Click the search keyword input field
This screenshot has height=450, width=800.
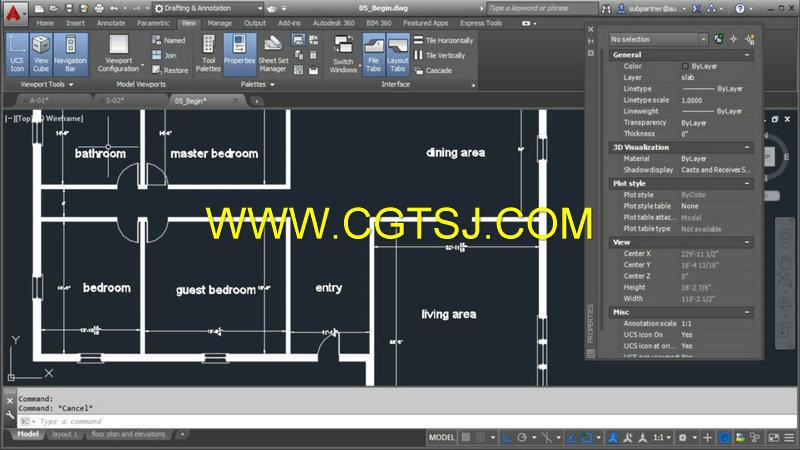542,8
